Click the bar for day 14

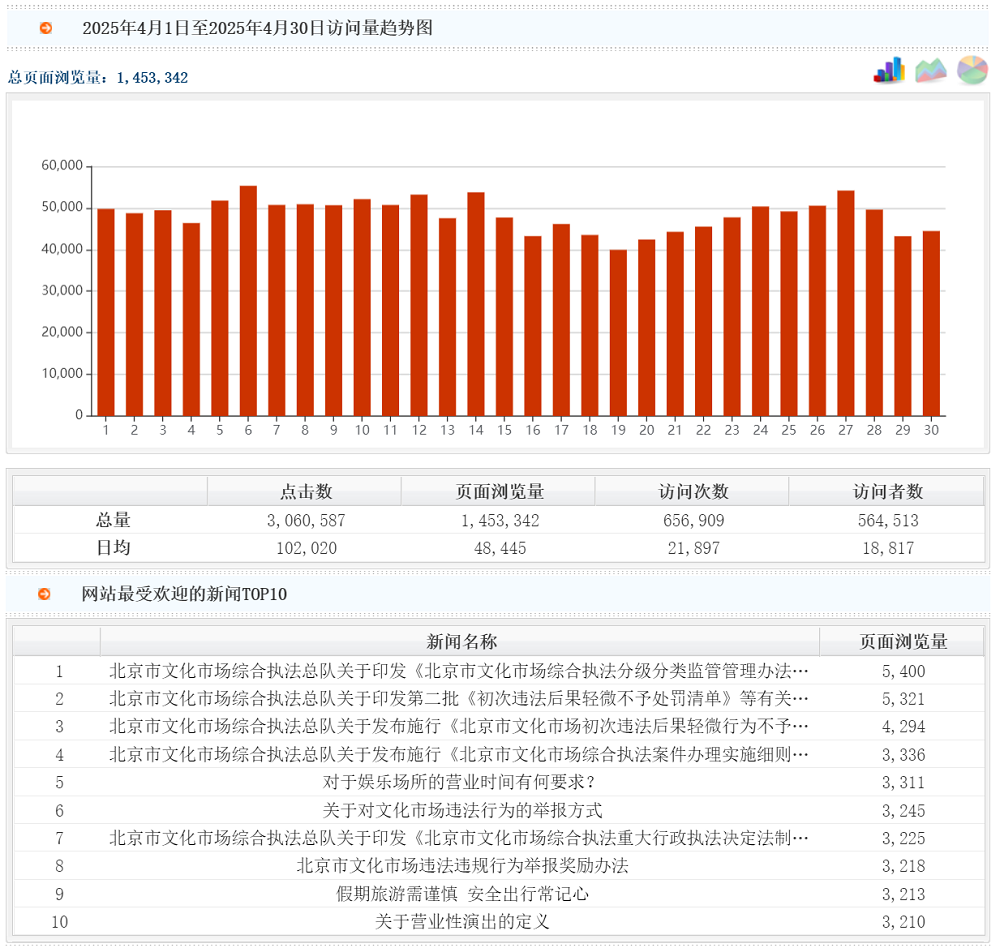(x=476, y=304)
